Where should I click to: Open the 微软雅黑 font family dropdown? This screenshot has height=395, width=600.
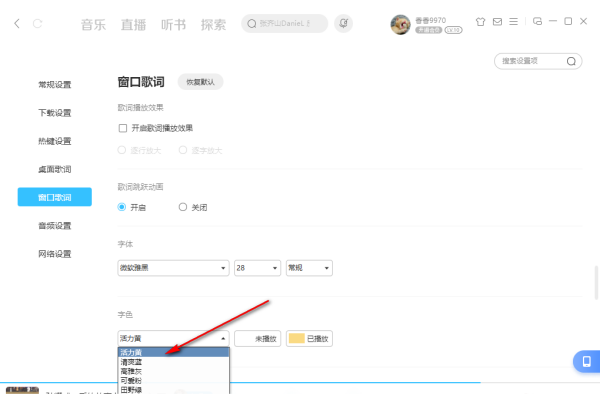[173, 268]
